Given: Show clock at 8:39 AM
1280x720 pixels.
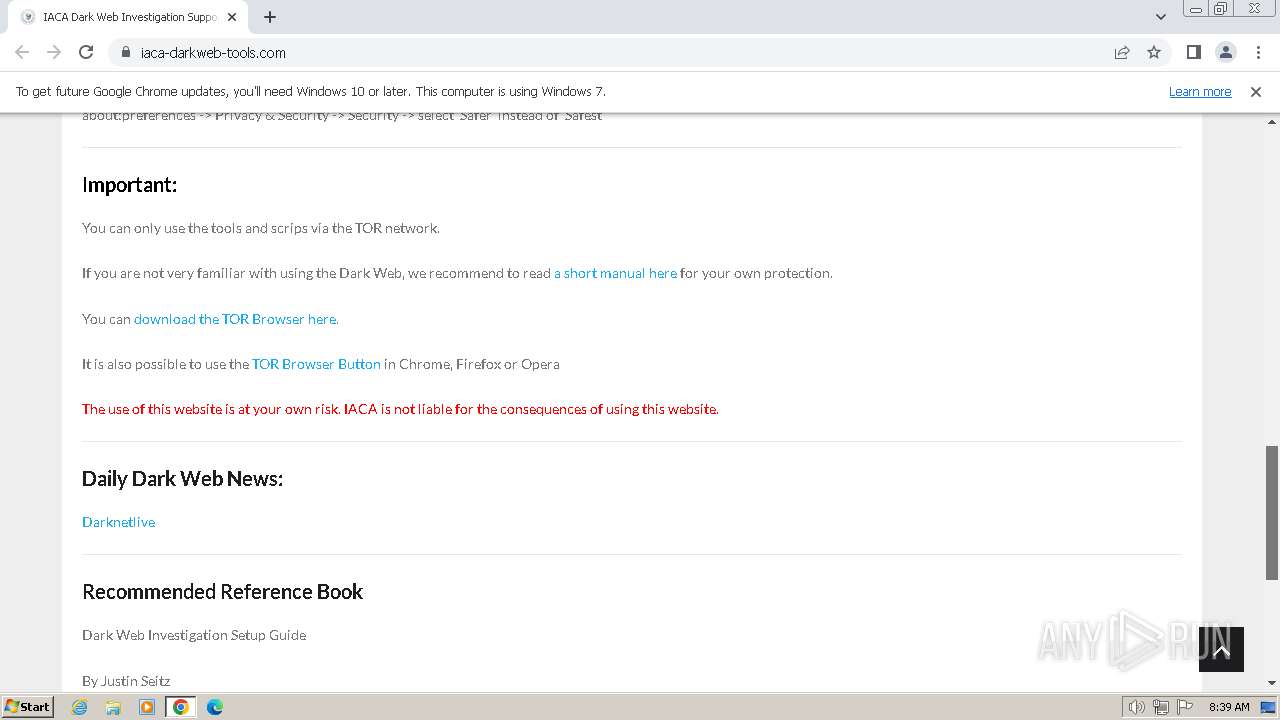Looking at the screenshot, I should pos(1229,707).
